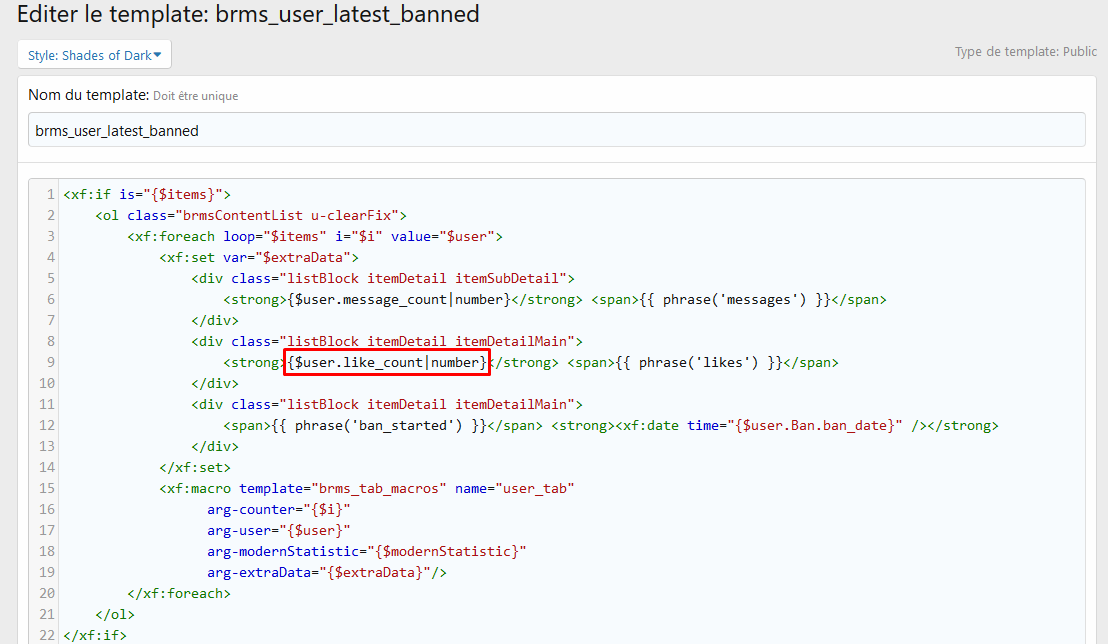
Task: Click the $user.Ban.ban_date time attribute
Action: 813,425
